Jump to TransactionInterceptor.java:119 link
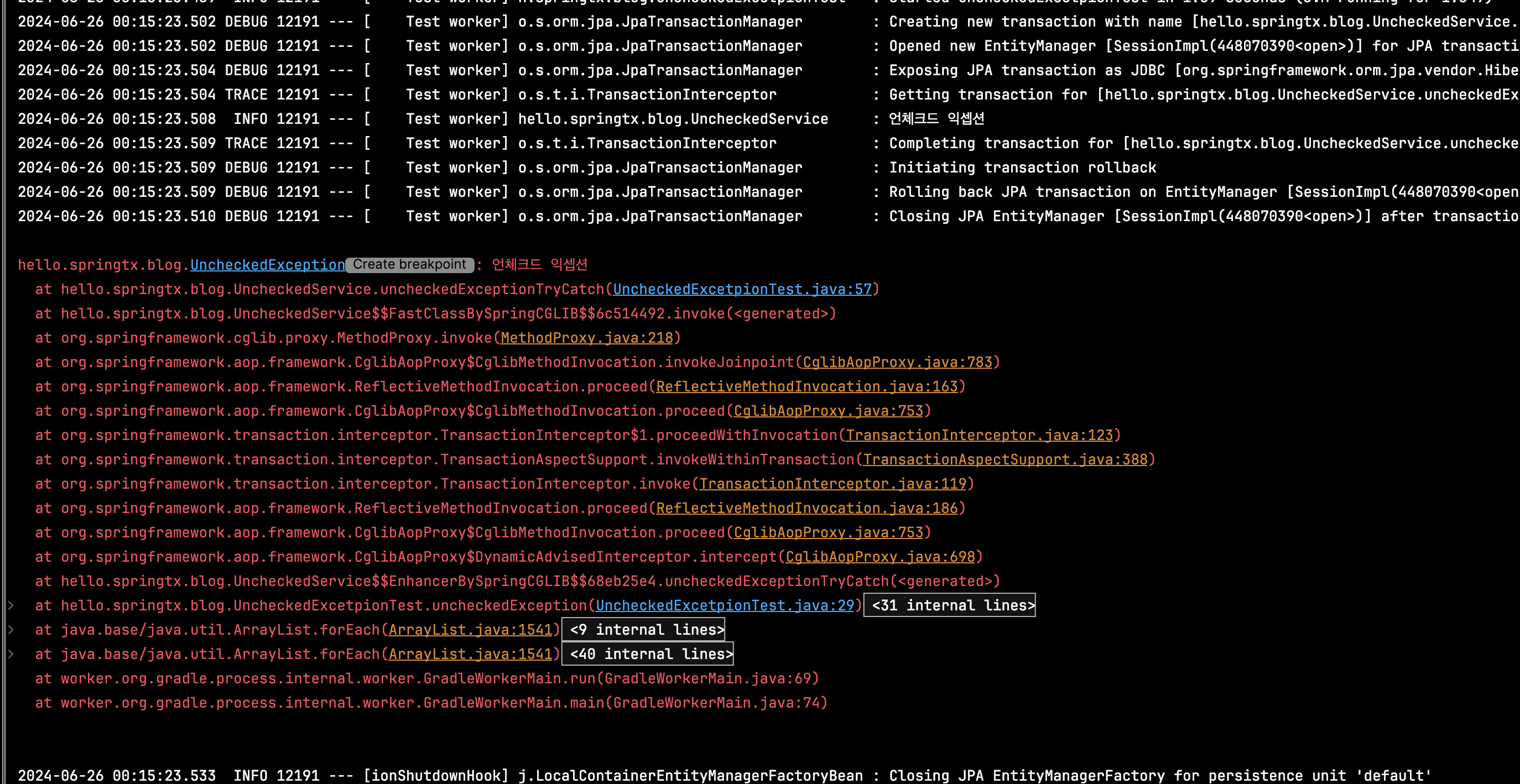This screenshot has width=1520, height=784. (x=832, y=484)
